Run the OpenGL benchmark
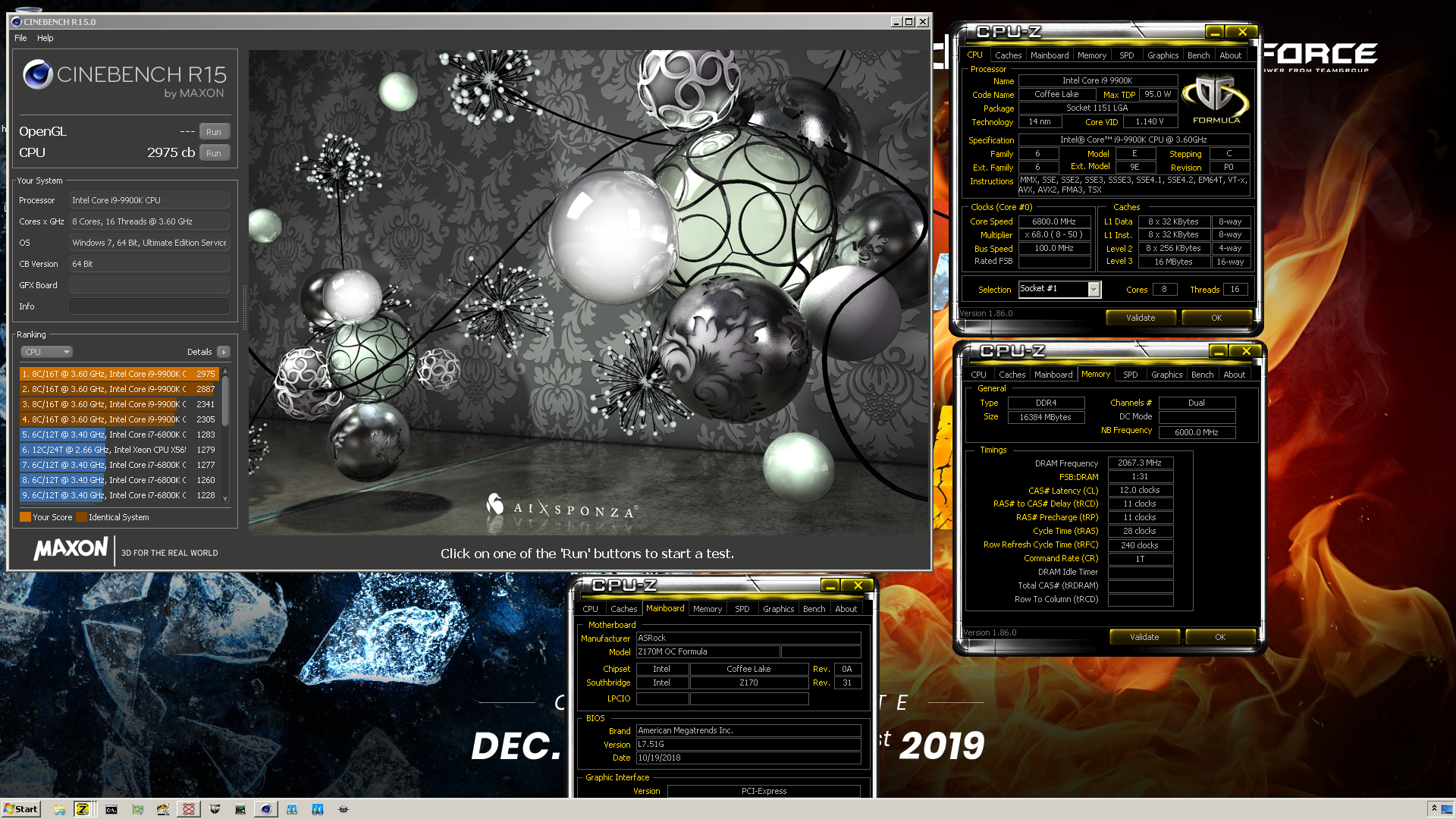This screenshot has width=1456, height=819. pos(214,131)
